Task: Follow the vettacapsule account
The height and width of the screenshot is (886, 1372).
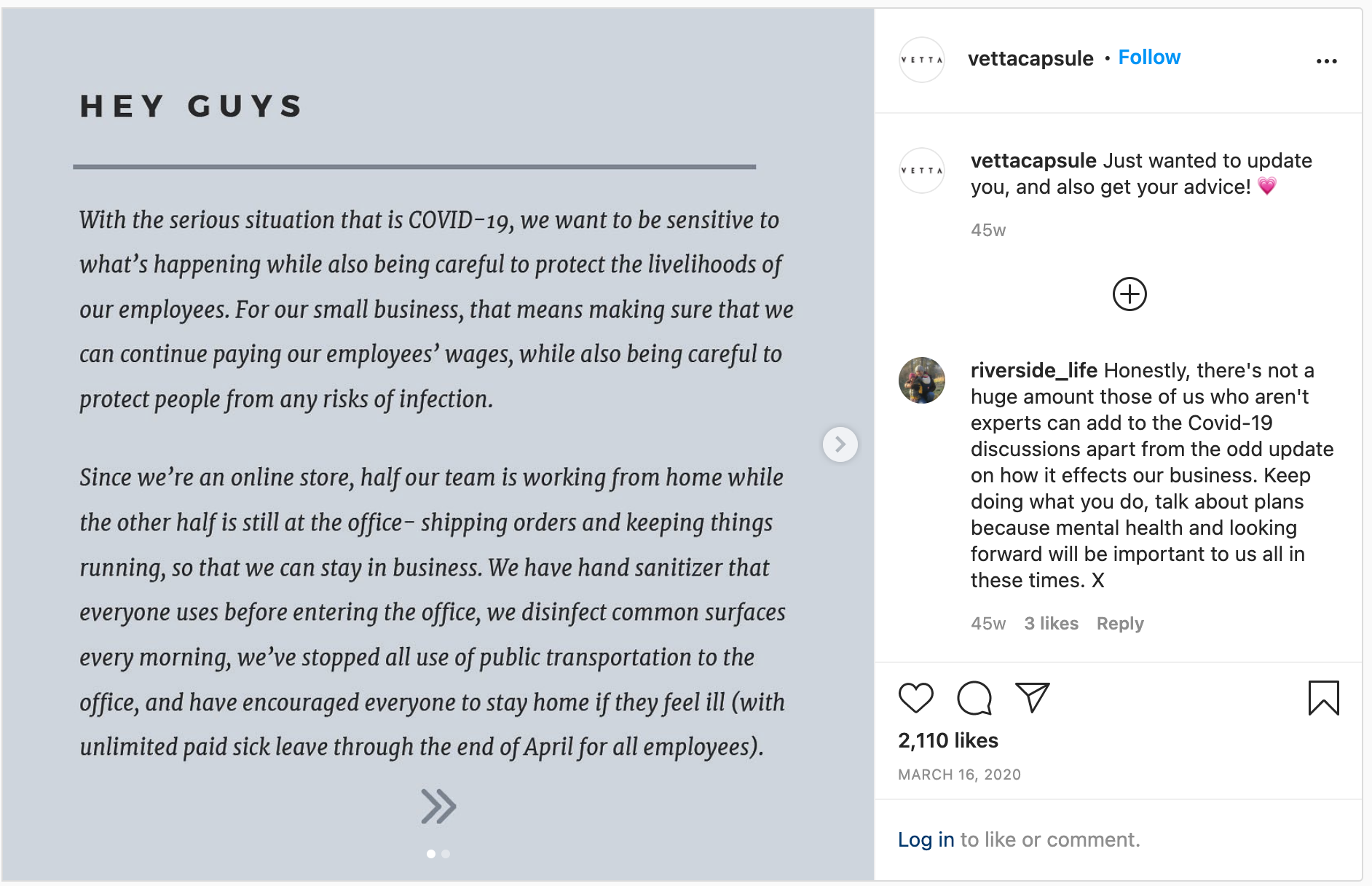Action: click(x=1149, y=58)
